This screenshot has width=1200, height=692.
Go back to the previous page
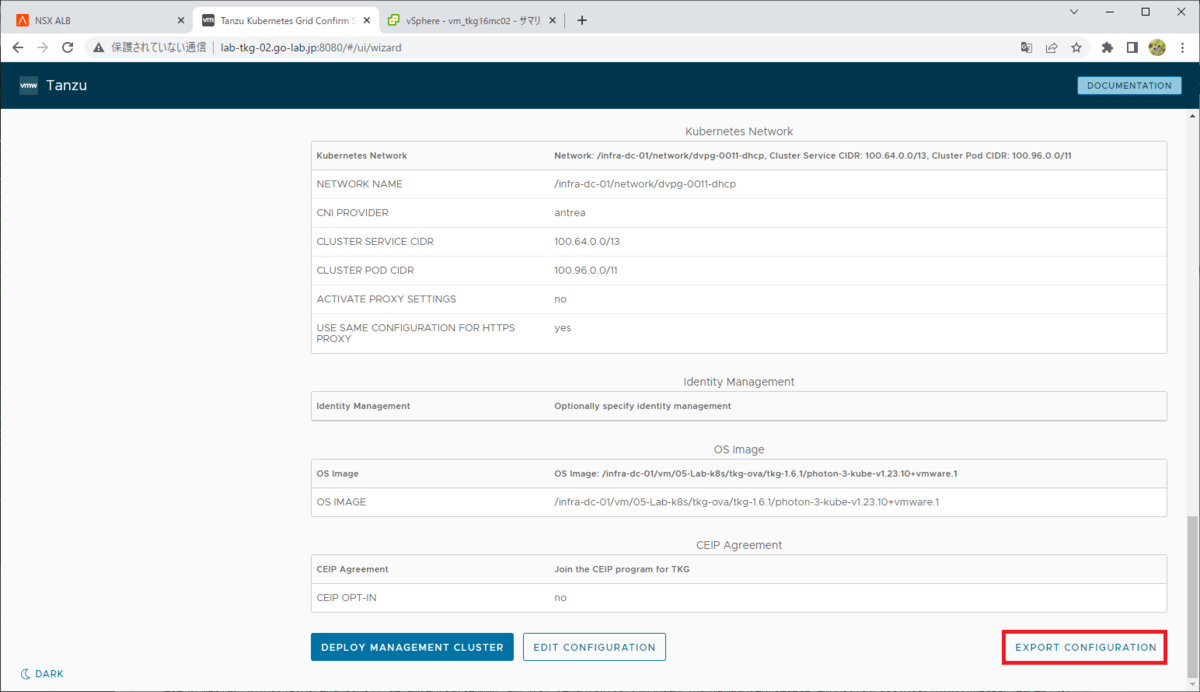pos(17,47)
